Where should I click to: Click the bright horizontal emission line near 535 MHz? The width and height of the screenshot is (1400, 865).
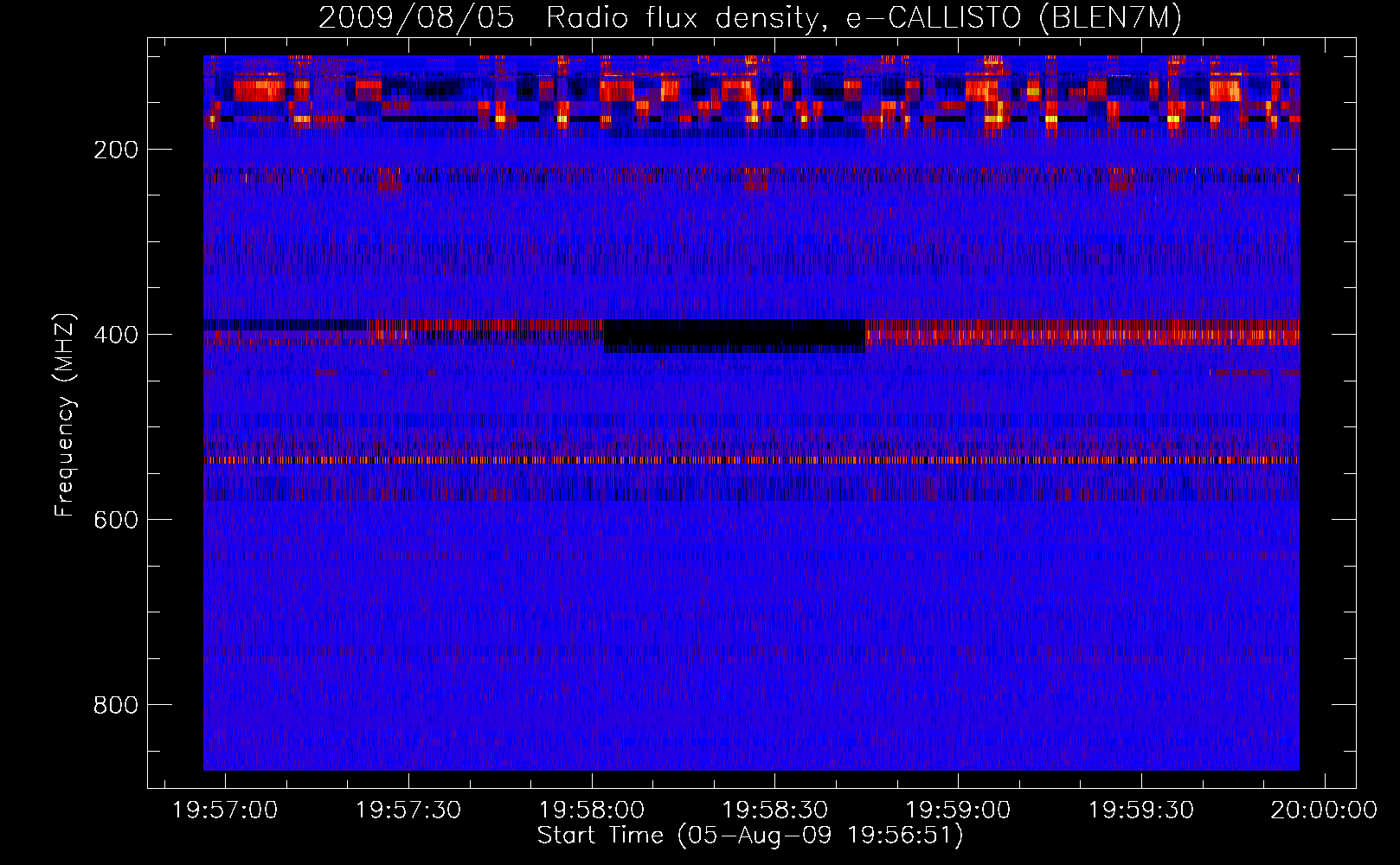coord(751,460)
